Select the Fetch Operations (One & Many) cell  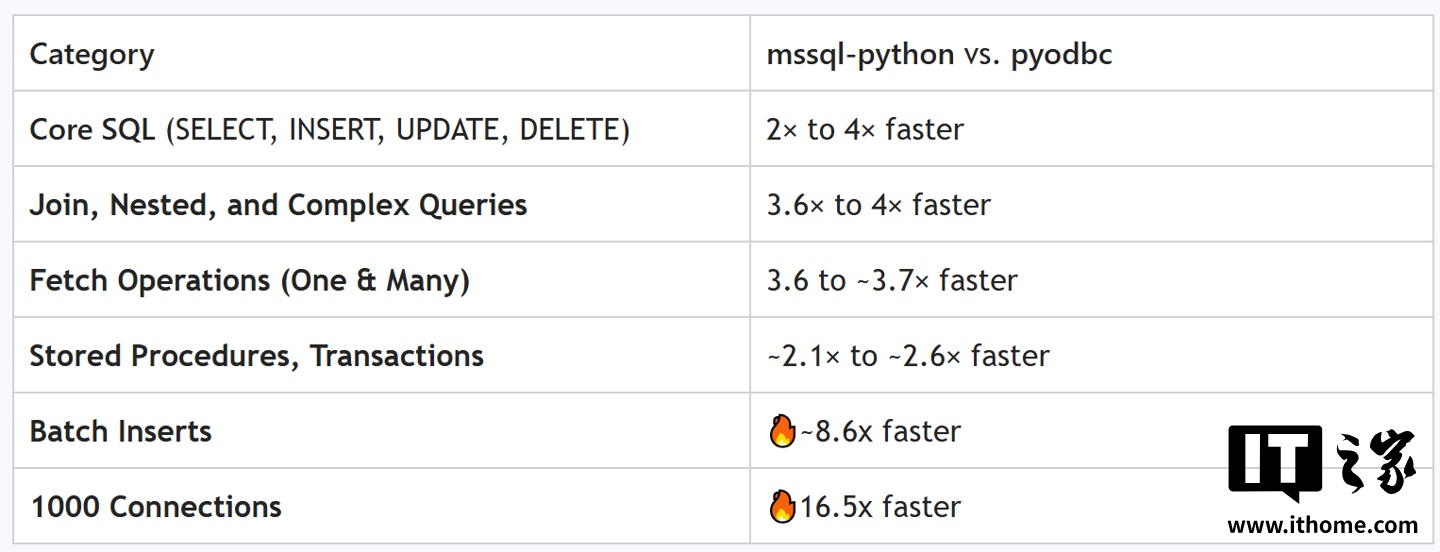[249, 281]
